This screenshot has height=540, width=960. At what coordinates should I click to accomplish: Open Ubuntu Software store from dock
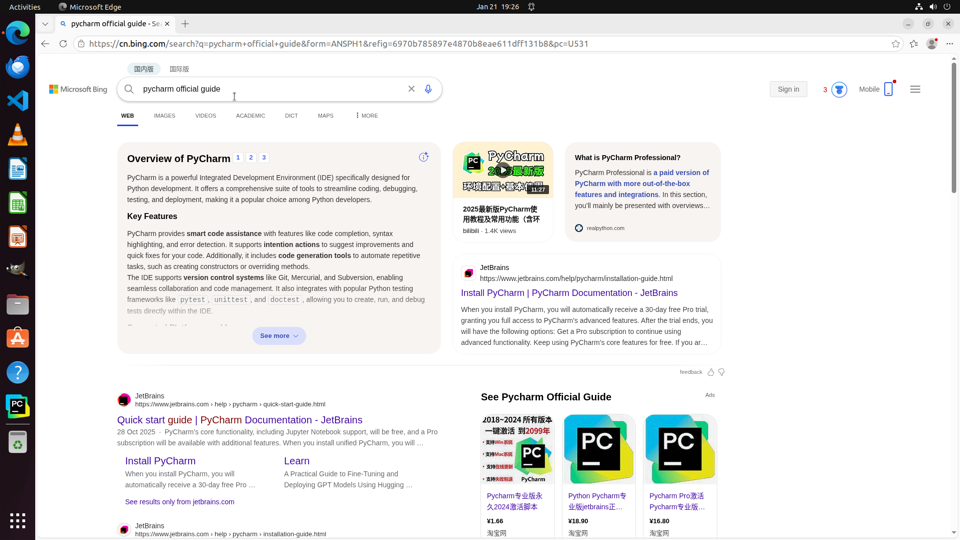coord(17,338)
